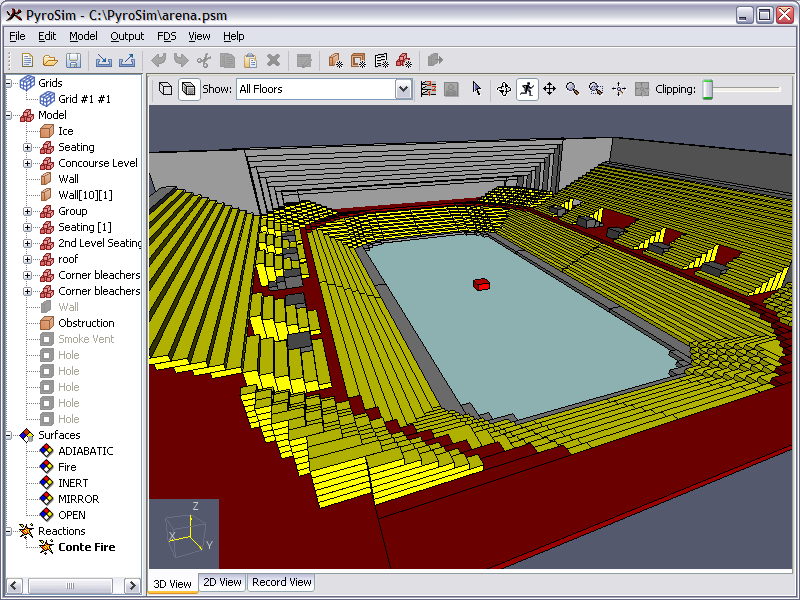The height and width of the screenshot is (600, 800).
Task: Collapse the Model tree node
Action: coord(8,115)
